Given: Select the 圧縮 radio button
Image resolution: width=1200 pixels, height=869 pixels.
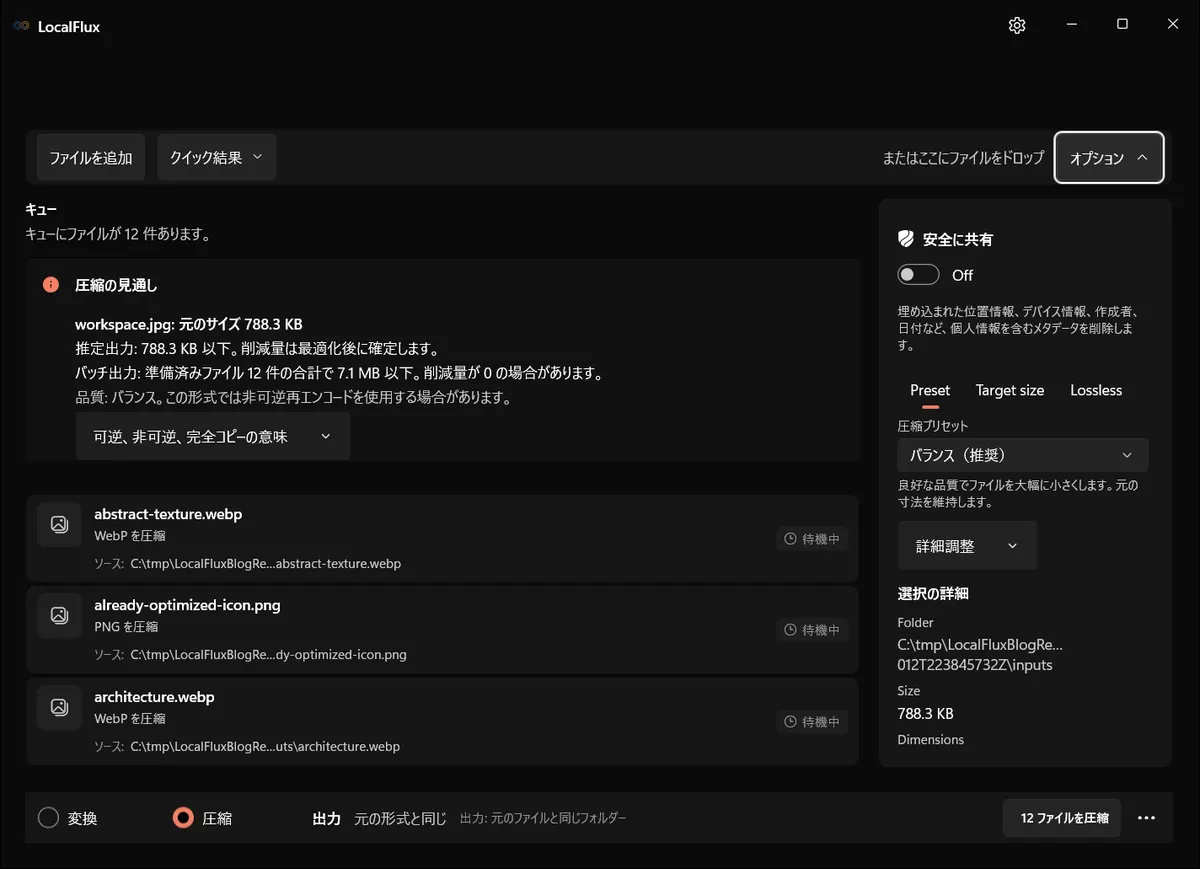Looking at the screenshot, I should point(183,818).
